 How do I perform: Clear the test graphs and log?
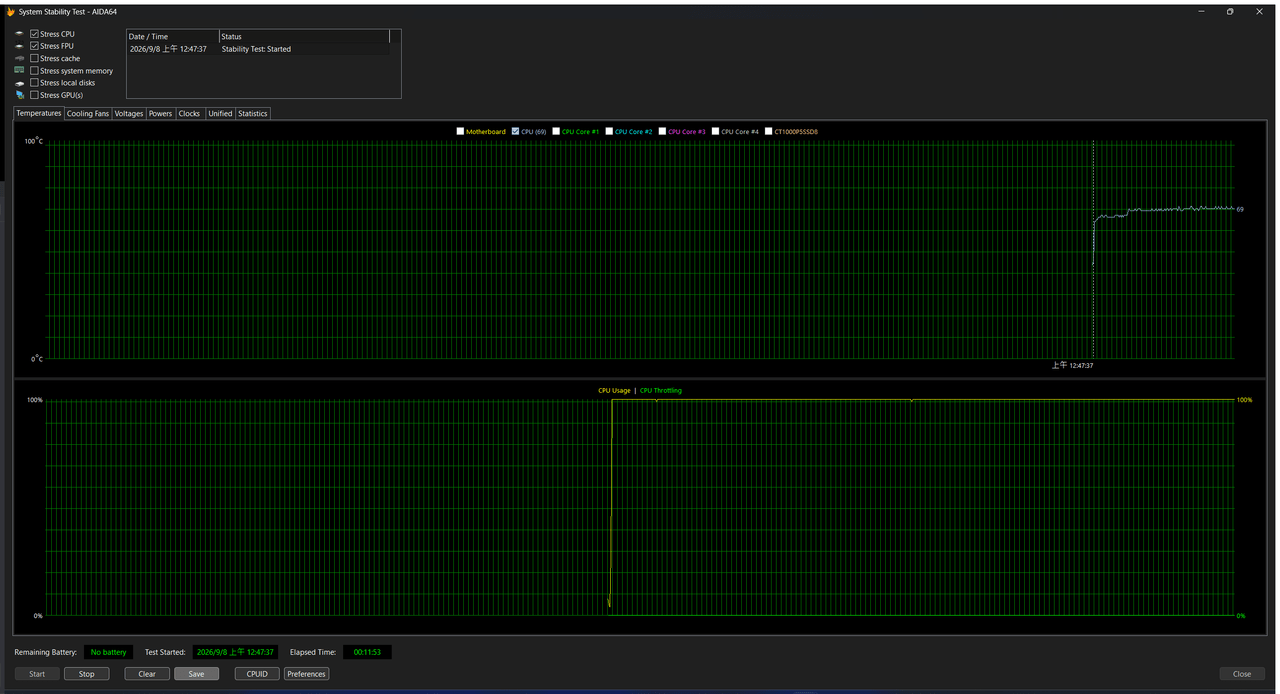pos(147,674)
